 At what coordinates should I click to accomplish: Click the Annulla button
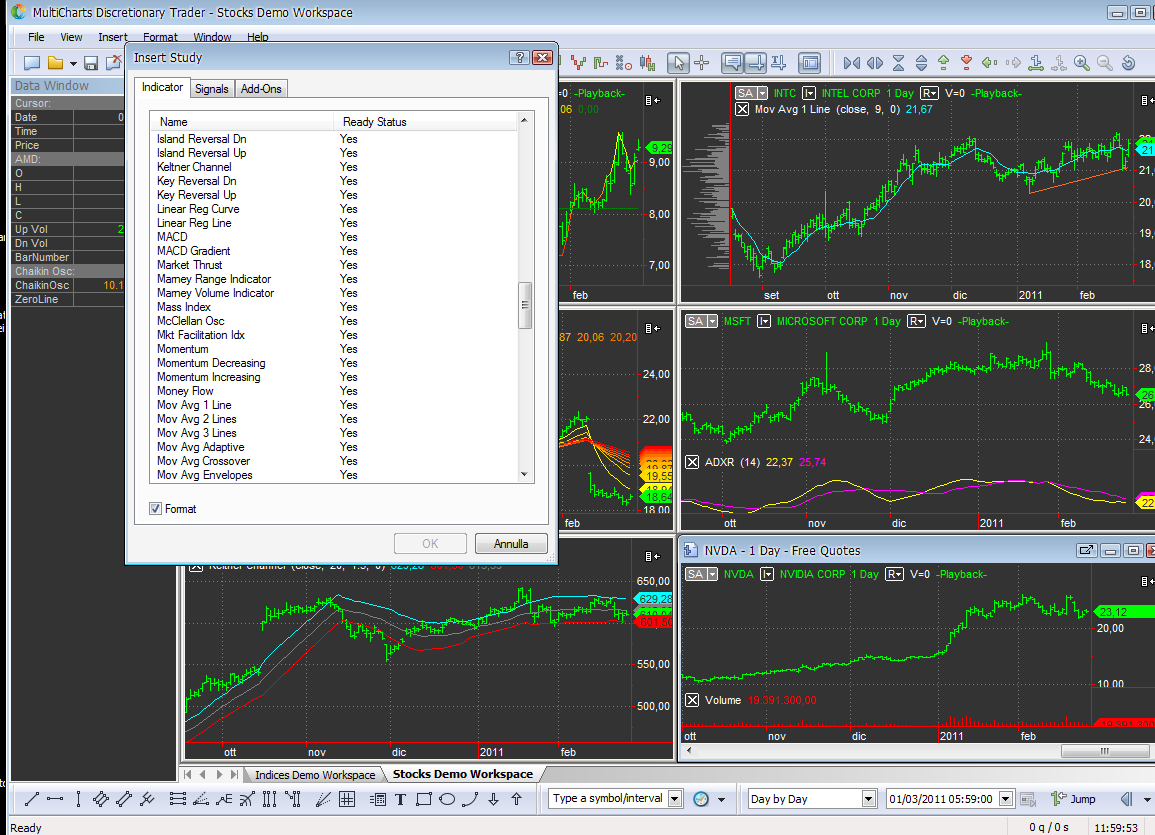pos(511,543)
